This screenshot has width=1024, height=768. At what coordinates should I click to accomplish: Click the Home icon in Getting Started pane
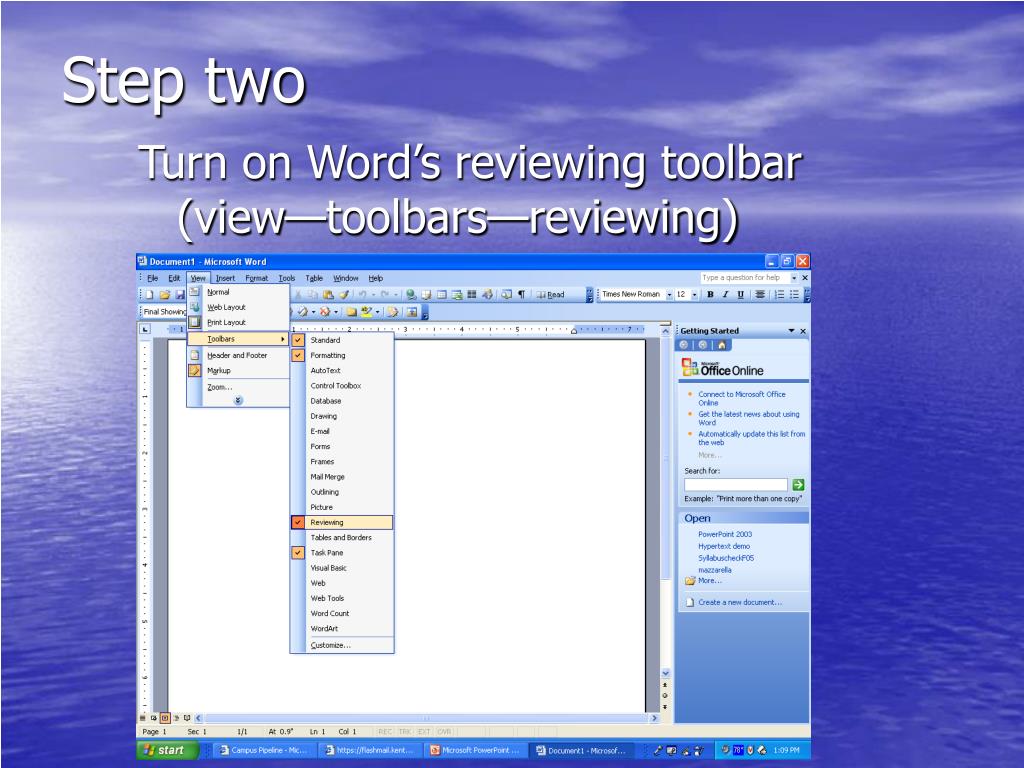[x=722, y=345]
